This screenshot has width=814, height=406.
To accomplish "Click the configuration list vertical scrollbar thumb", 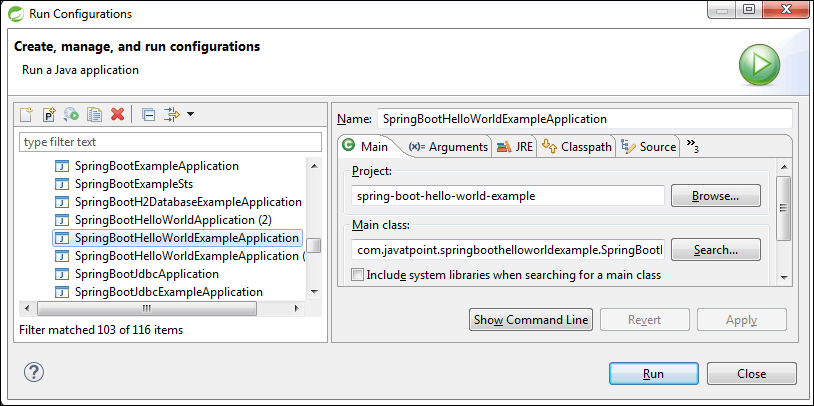I will 314,245.
